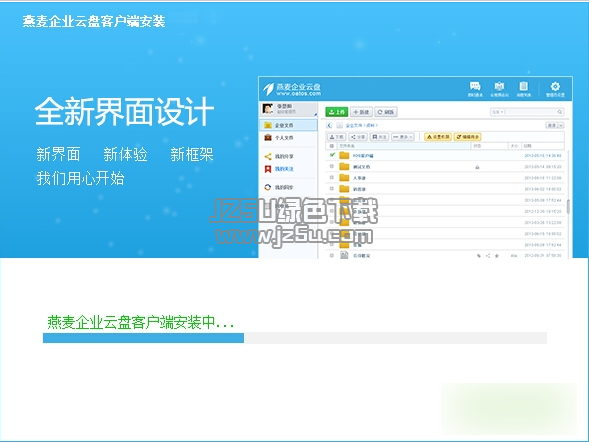Viewport: 589px width, 443px height.
Task: Click the 刷新 refresh button in preview
Action: [385, 112]
